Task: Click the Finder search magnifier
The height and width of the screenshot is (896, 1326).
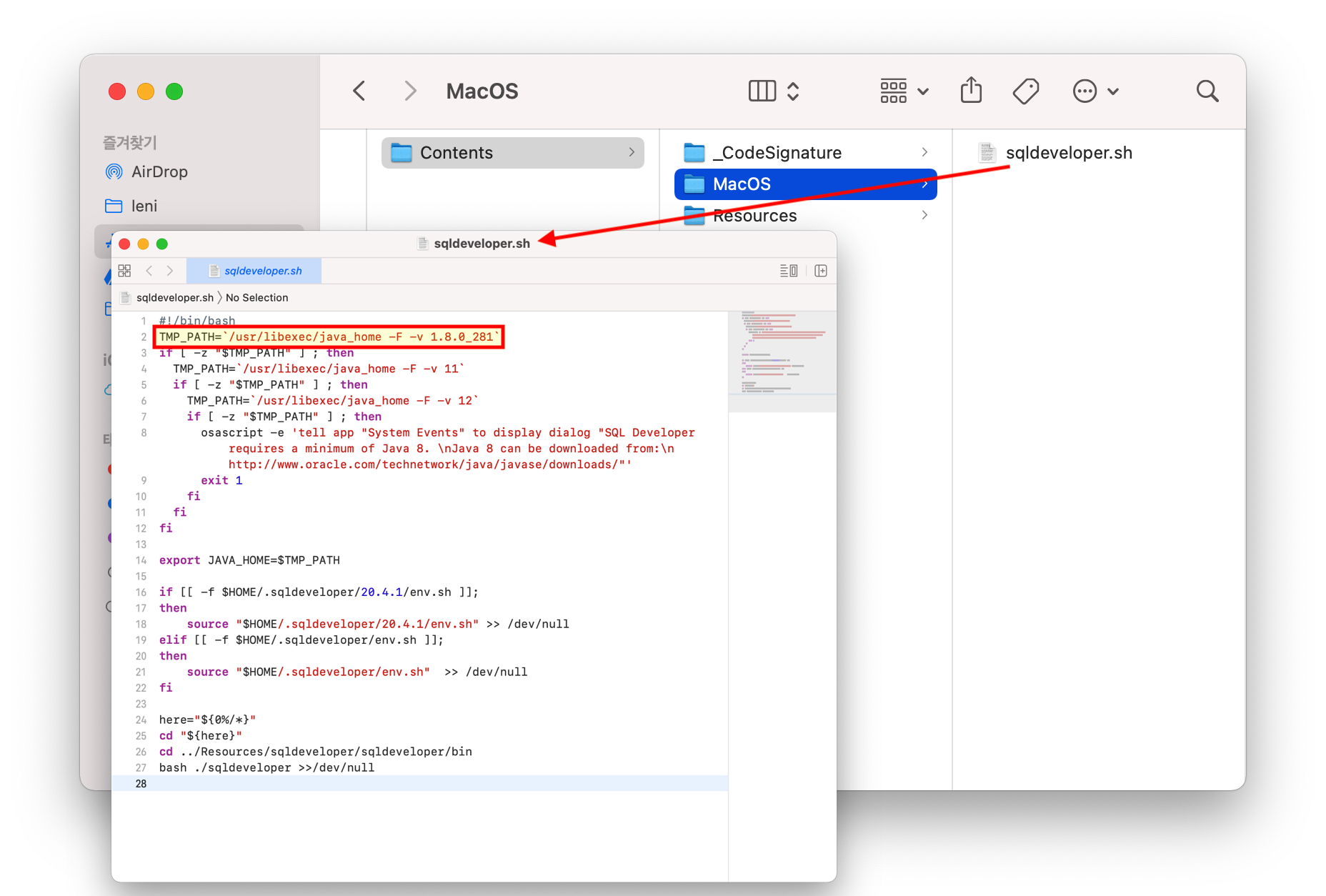Action: 1207,91
